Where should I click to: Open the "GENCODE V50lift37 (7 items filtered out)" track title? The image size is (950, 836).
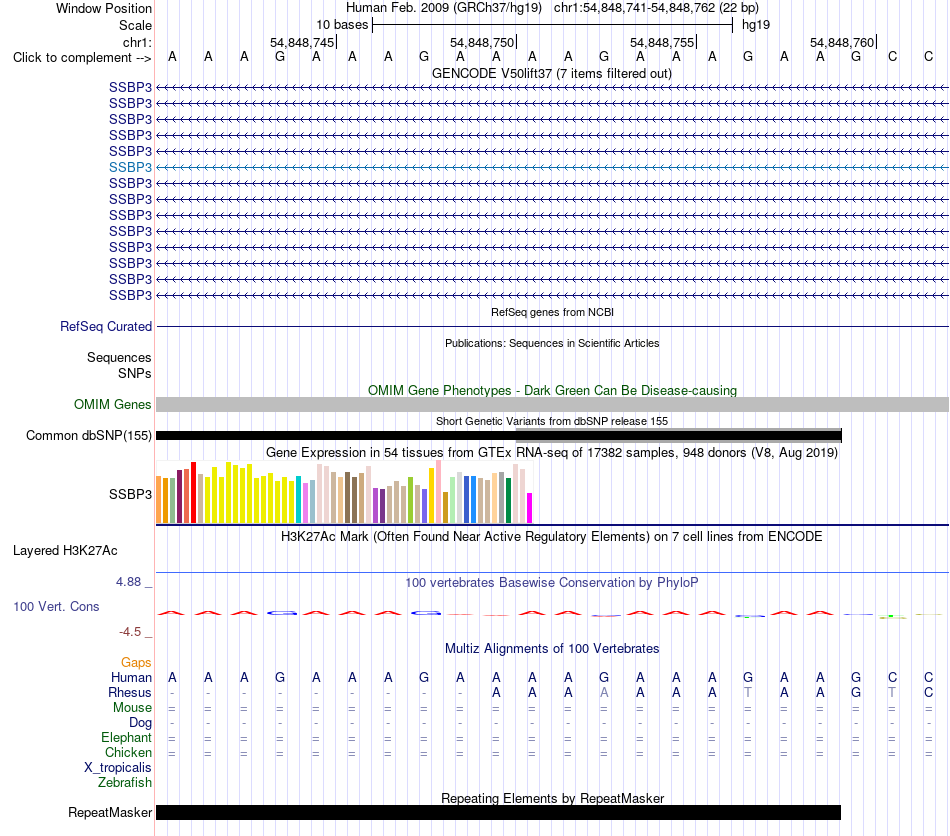[551, 74]
